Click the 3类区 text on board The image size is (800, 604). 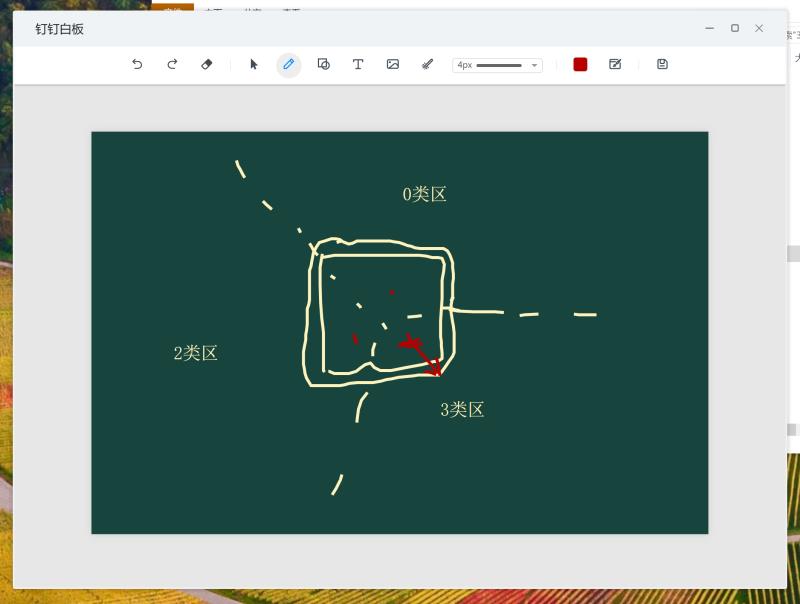[462, 409]
